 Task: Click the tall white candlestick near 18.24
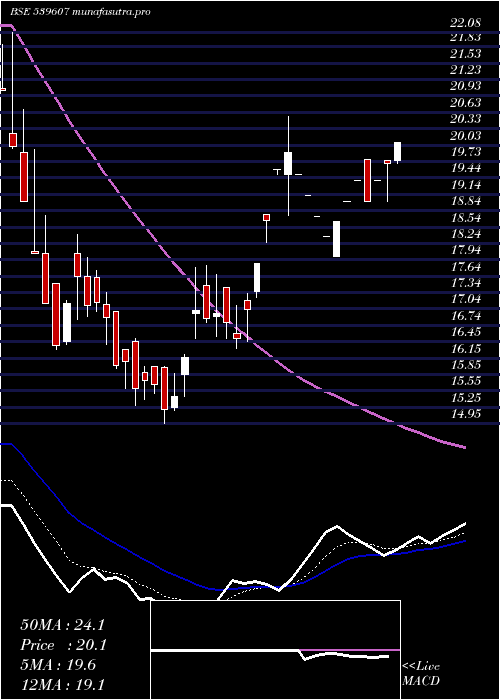tap(336, 239)
